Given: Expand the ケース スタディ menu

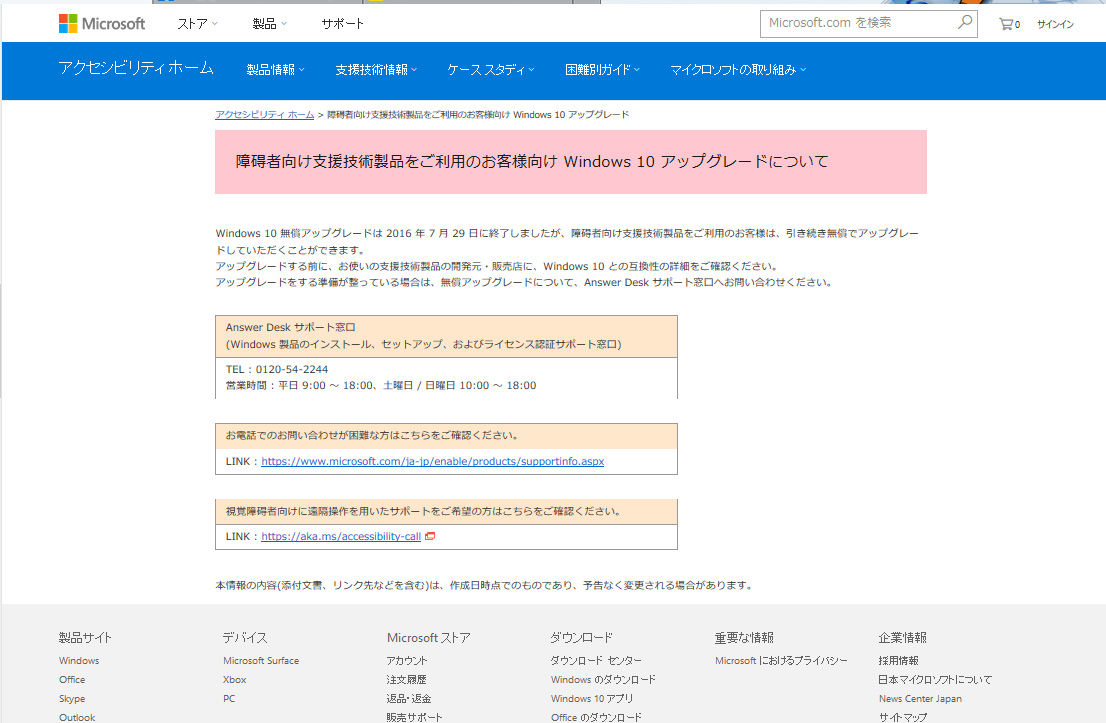Looking at the screenshot, I should (x=491, y=70).
